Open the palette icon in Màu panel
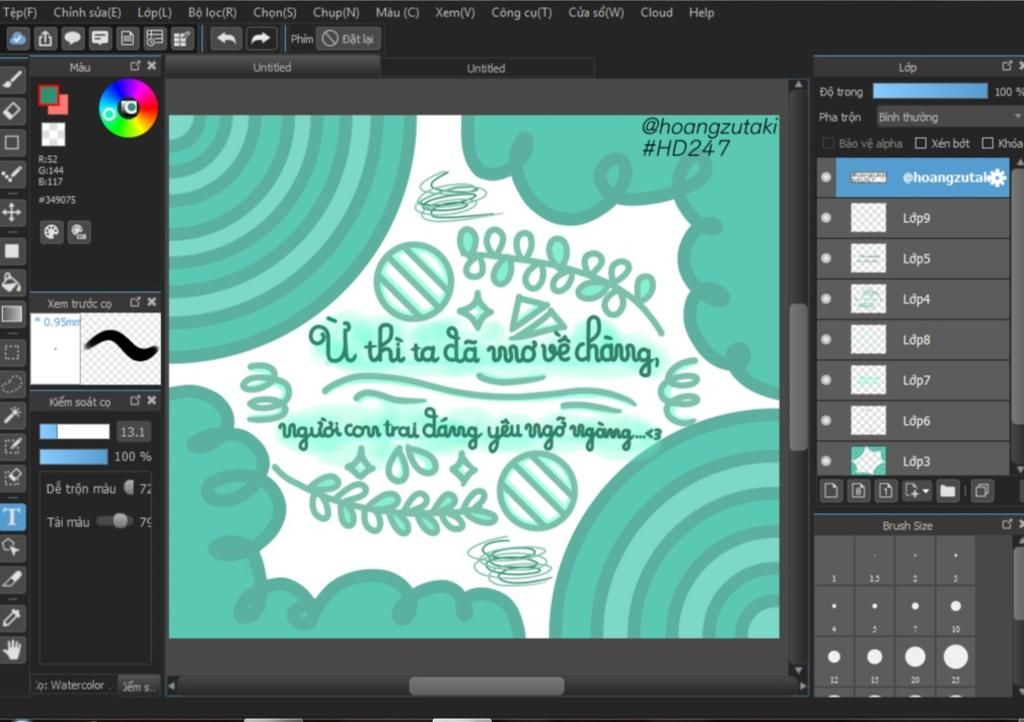The image size is (1024, 722). point(52,232)
